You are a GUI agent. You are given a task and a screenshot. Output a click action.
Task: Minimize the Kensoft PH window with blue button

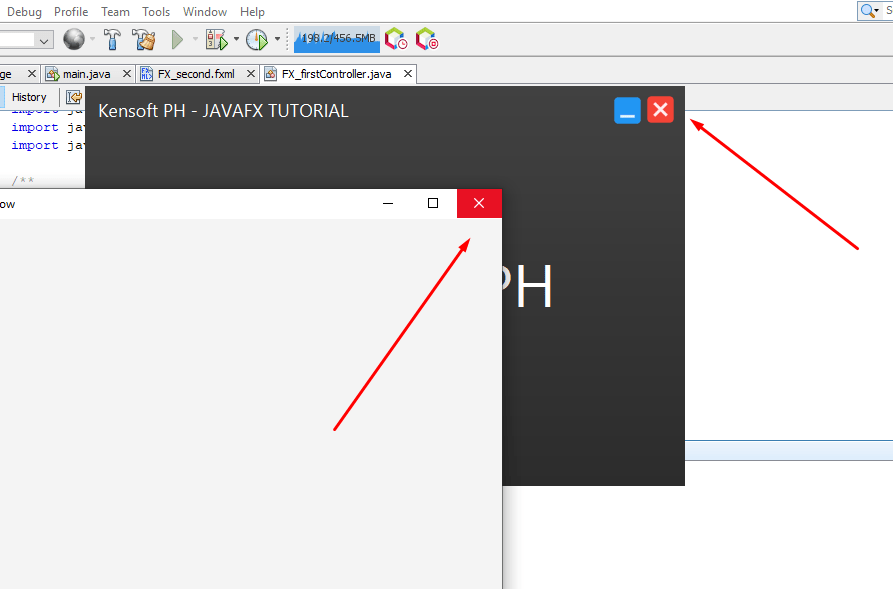coord(627,110)
